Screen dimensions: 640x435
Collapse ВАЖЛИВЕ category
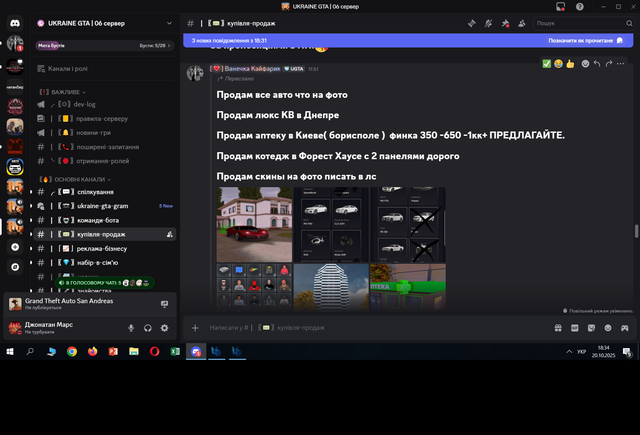(65, 92)
